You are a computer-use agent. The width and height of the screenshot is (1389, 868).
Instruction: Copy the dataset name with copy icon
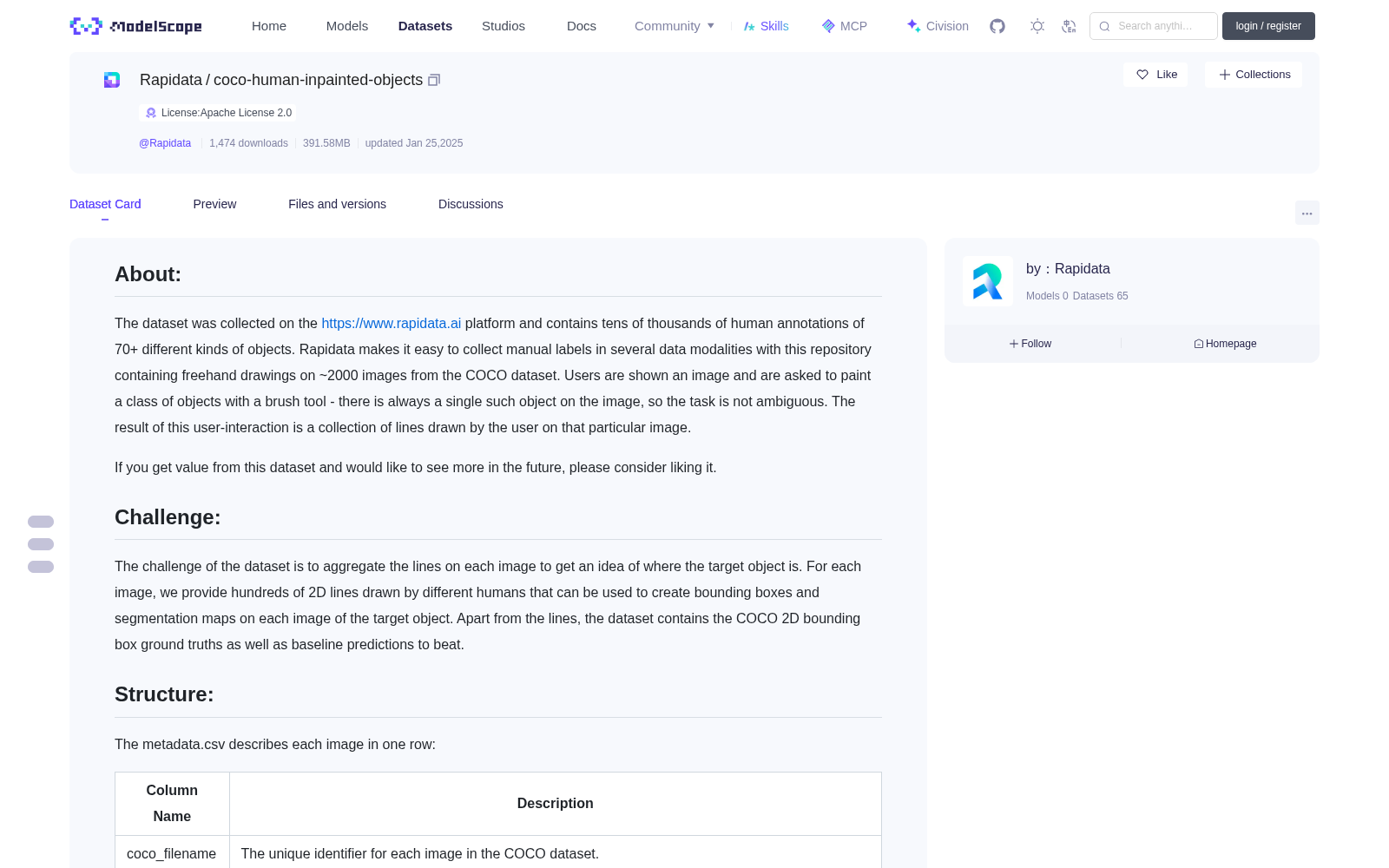434,80
